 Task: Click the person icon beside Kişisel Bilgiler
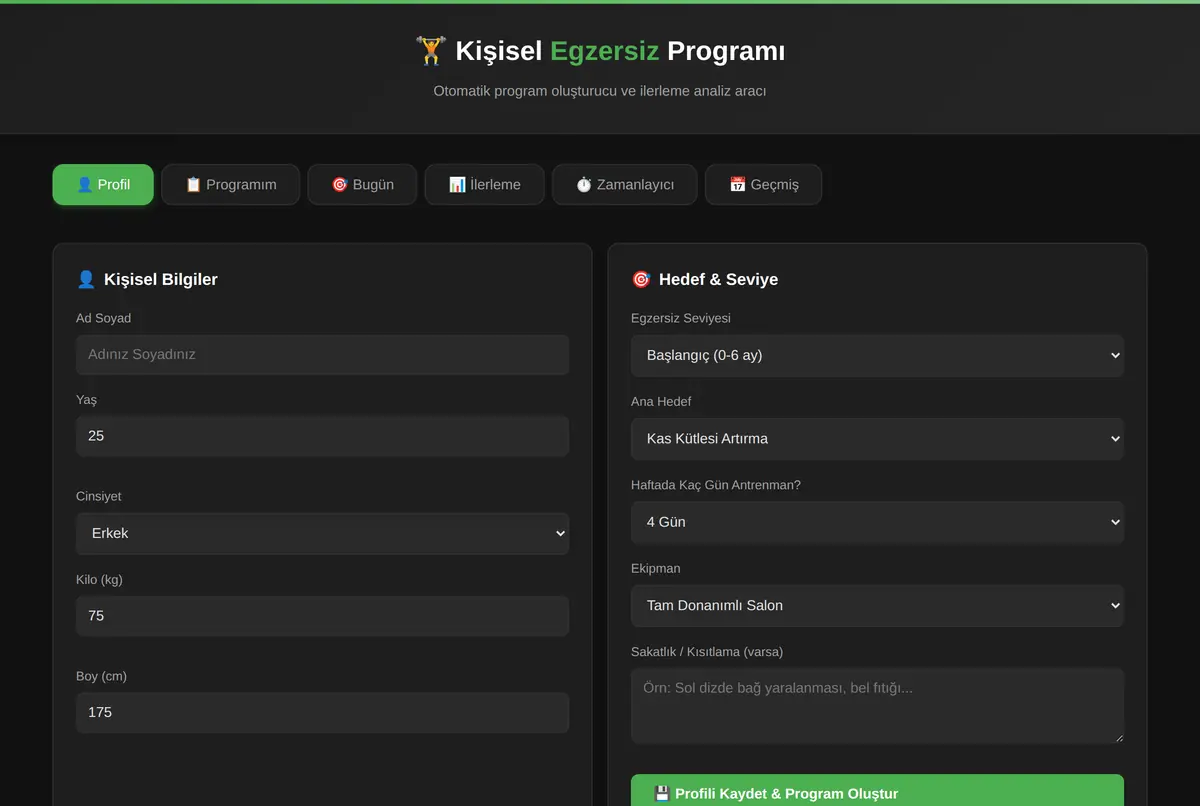[86, 279]
